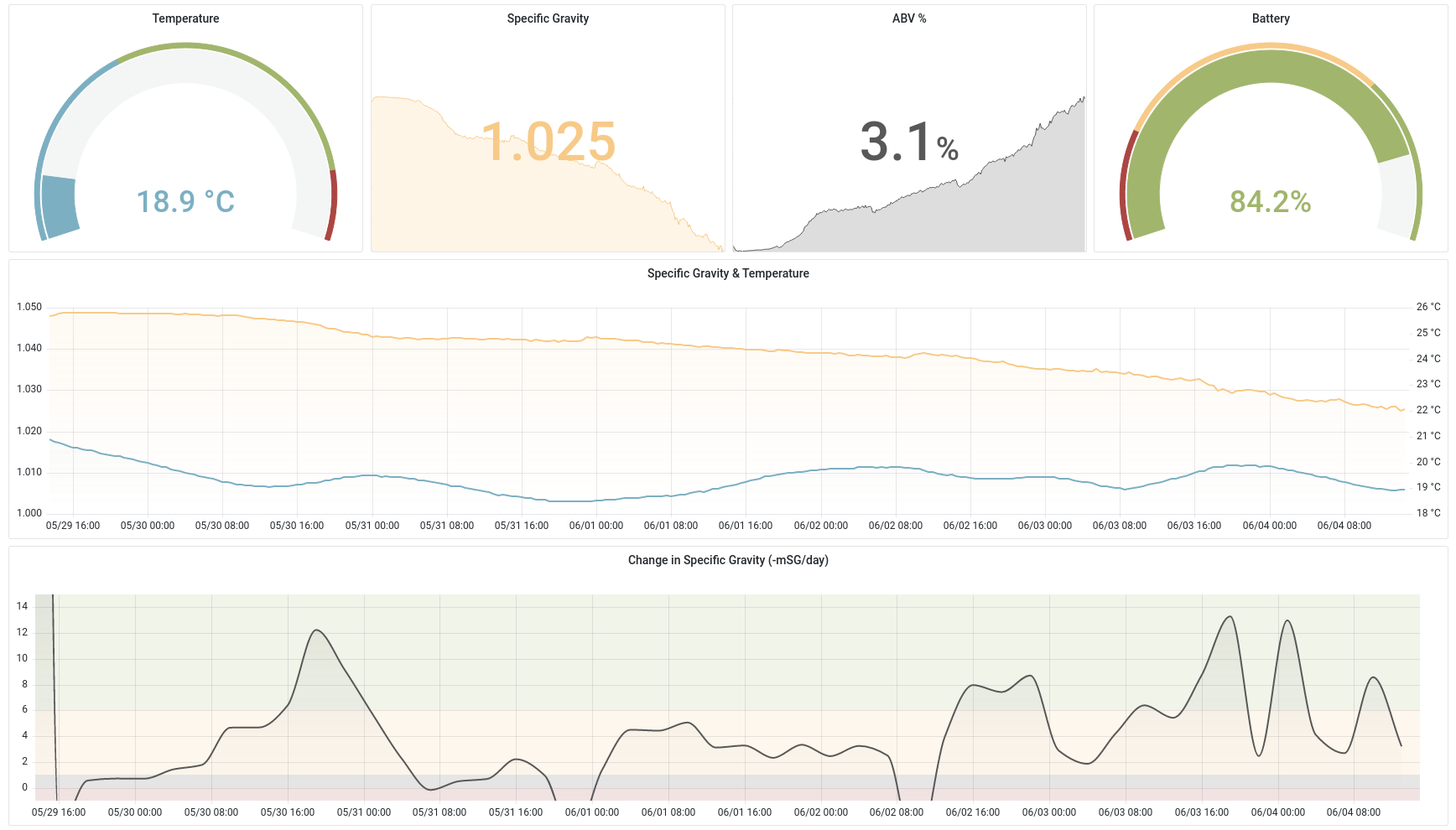The height and width of the screenshot is (830, 1456).
Task: Open the Change in Specific Gravity panel title
Action: coord(727,560)
